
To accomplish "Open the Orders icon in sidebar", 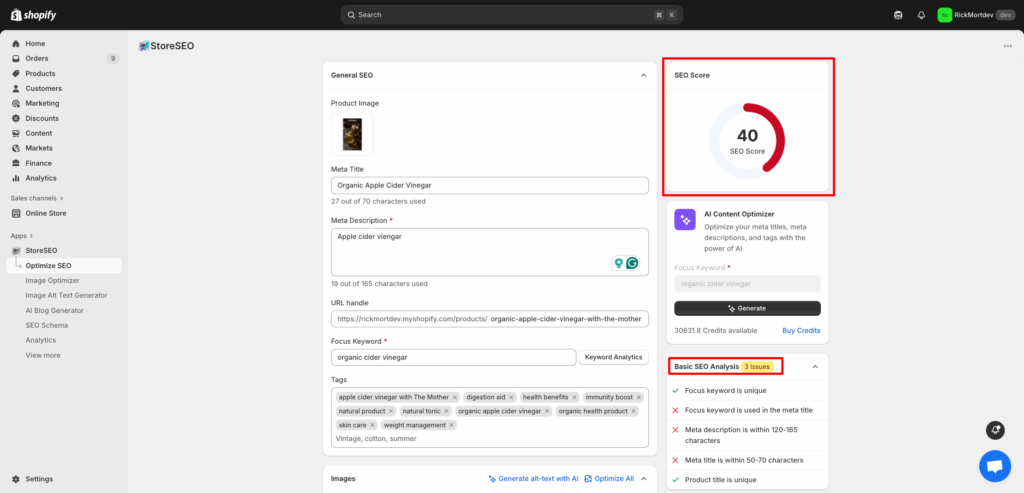I will (16, 58).
